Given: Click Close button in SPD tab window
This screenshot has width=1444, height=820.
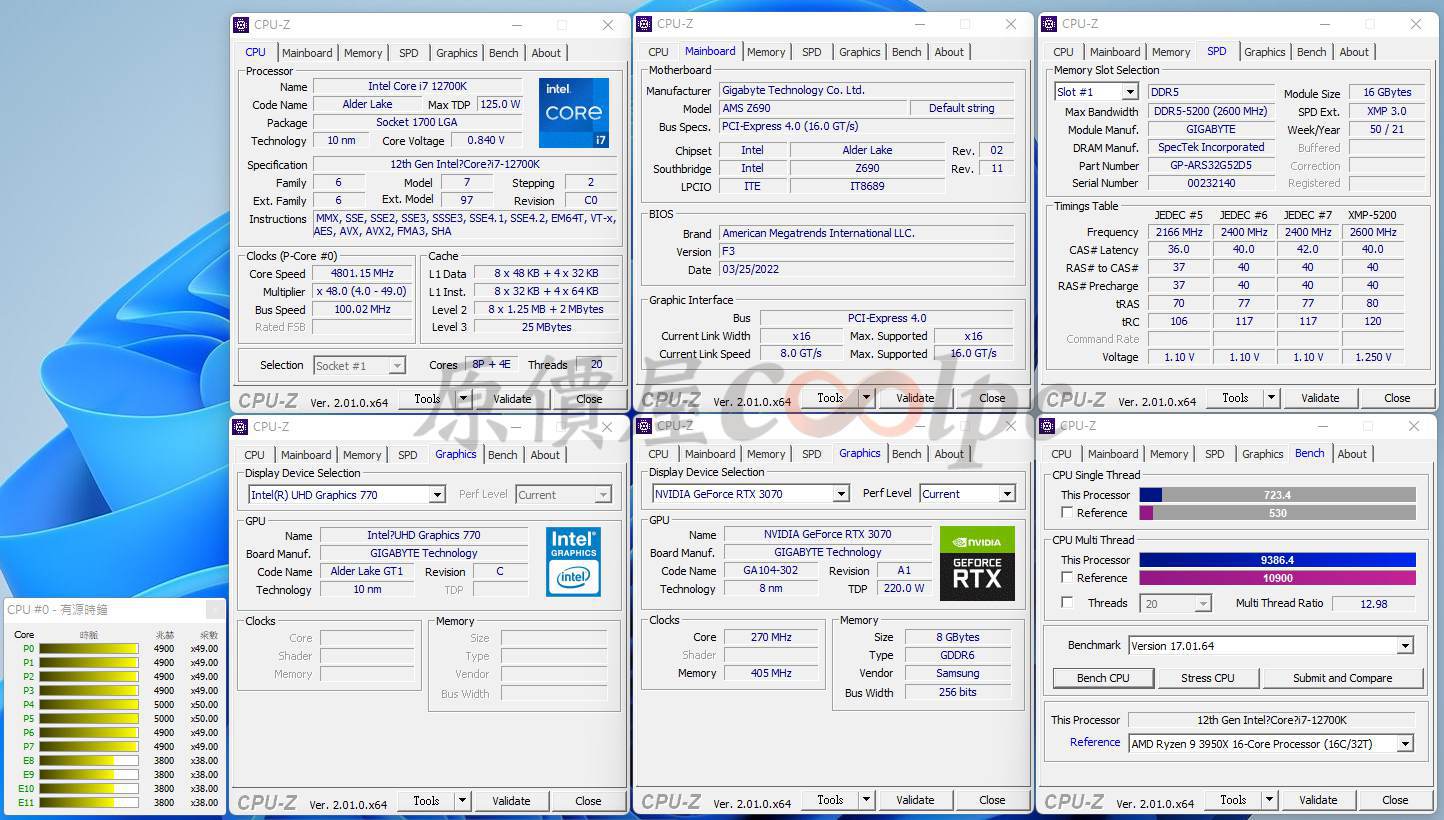Looking at the screenshot, I should (x=1397, y=398).
